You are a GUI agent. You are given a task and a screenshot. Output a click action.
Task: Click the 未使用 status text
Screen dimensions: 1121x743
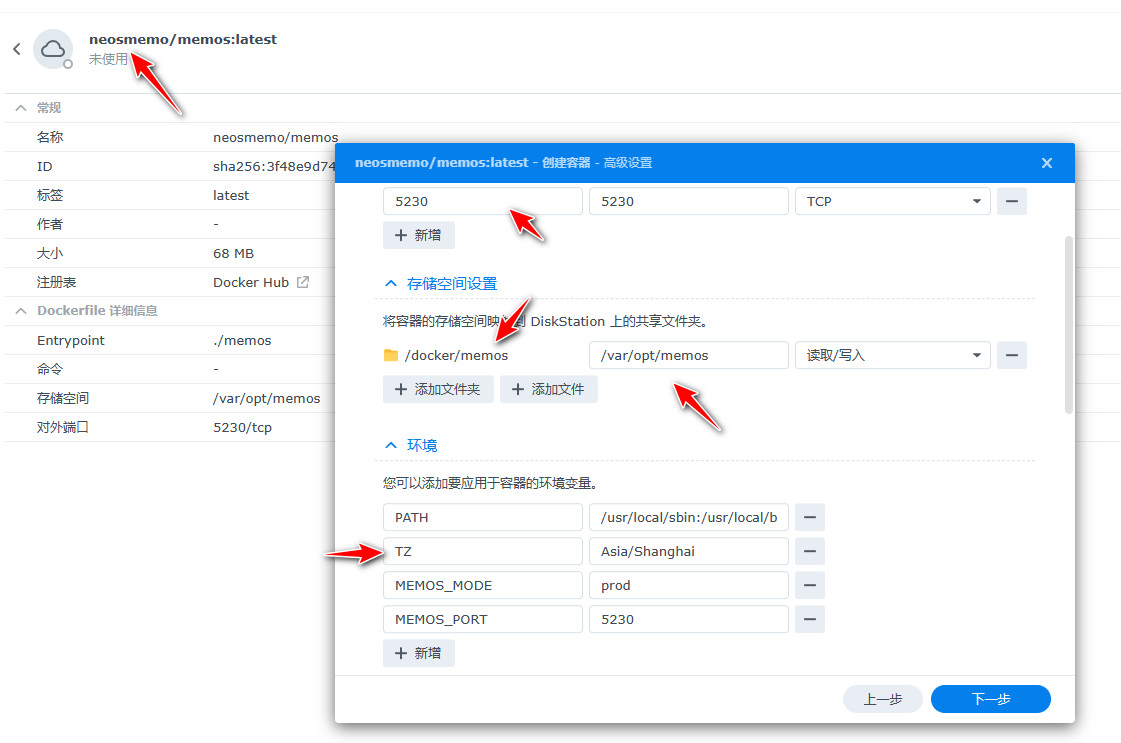(108, 59)
